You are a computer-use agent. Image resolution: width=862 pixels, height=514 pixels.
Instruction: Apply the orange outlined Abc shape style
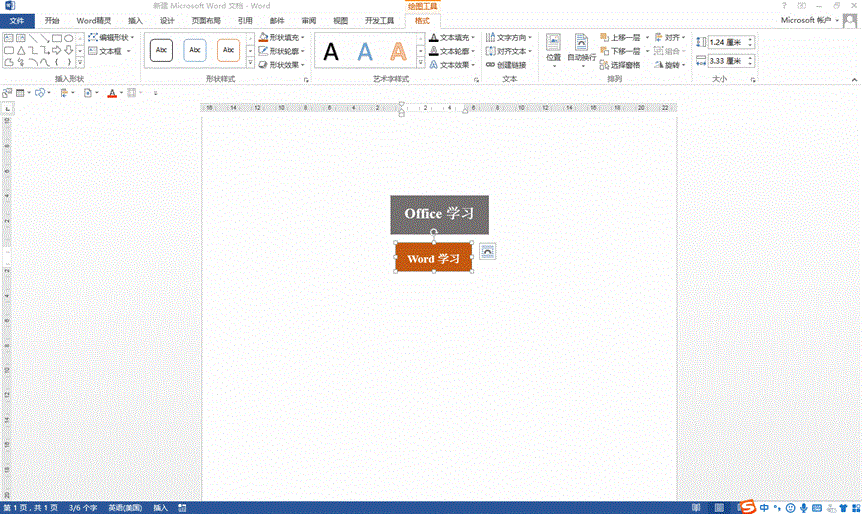pos(229,50)
